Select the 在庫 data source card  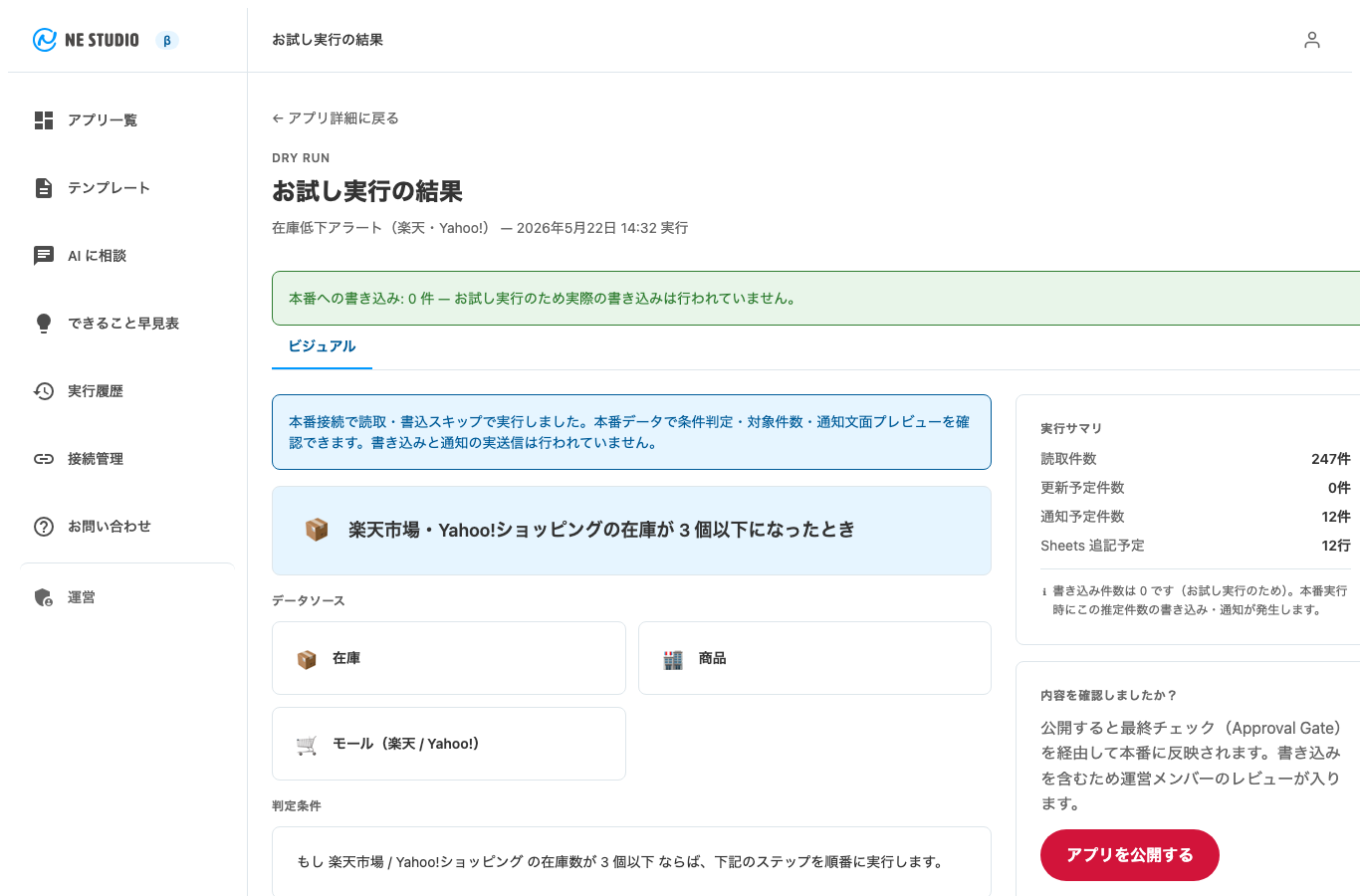point(449,658)
